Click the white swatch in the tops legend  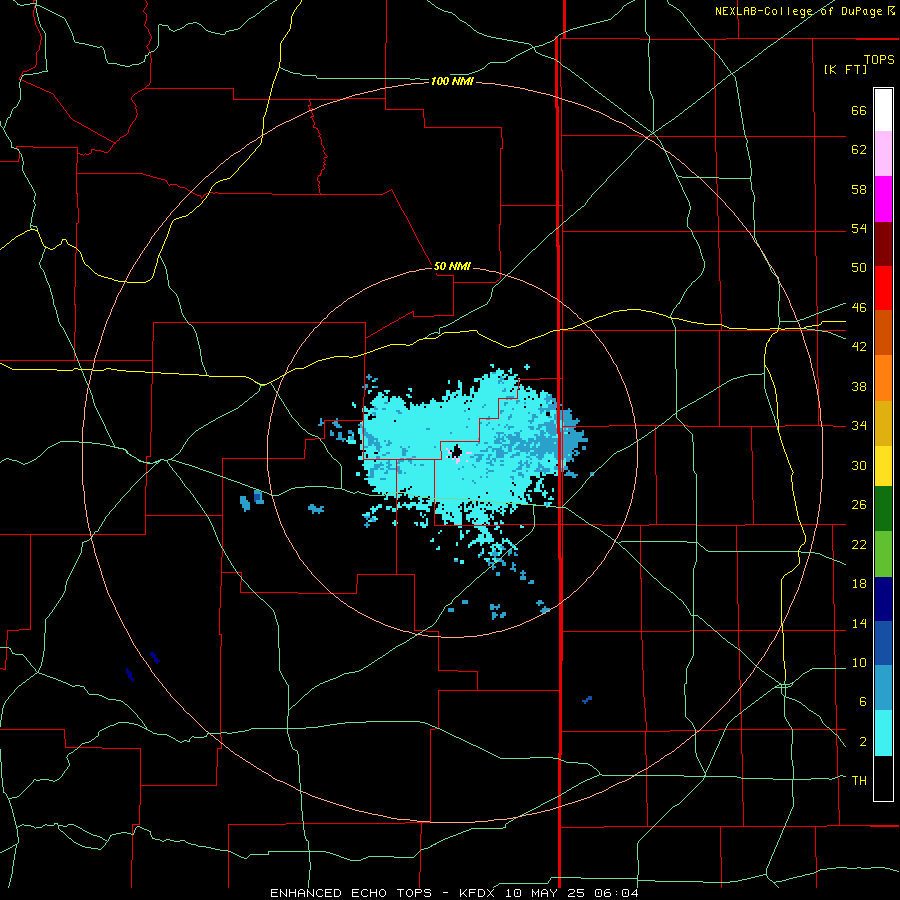pyautogui.click(x=883, y=110)
